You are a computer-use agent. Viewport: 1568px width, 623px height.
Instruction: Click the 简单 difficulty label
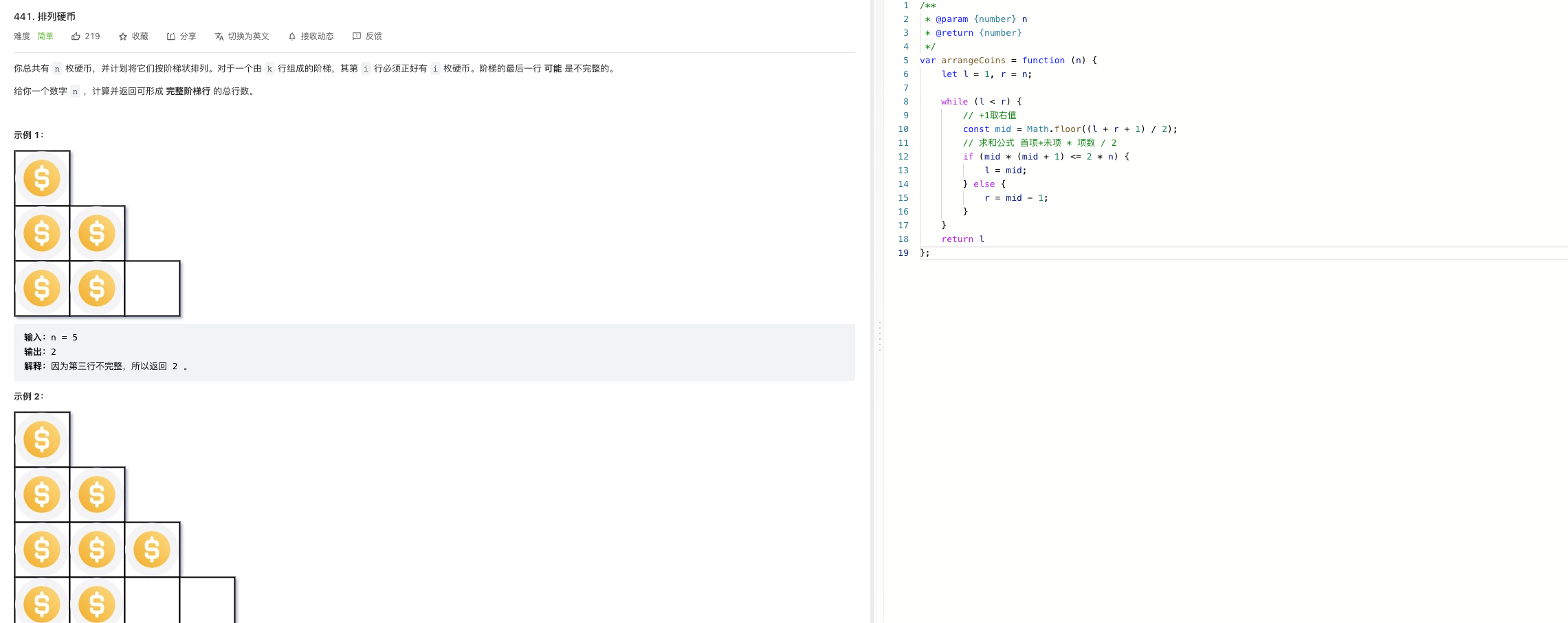(x=45, y=36)
